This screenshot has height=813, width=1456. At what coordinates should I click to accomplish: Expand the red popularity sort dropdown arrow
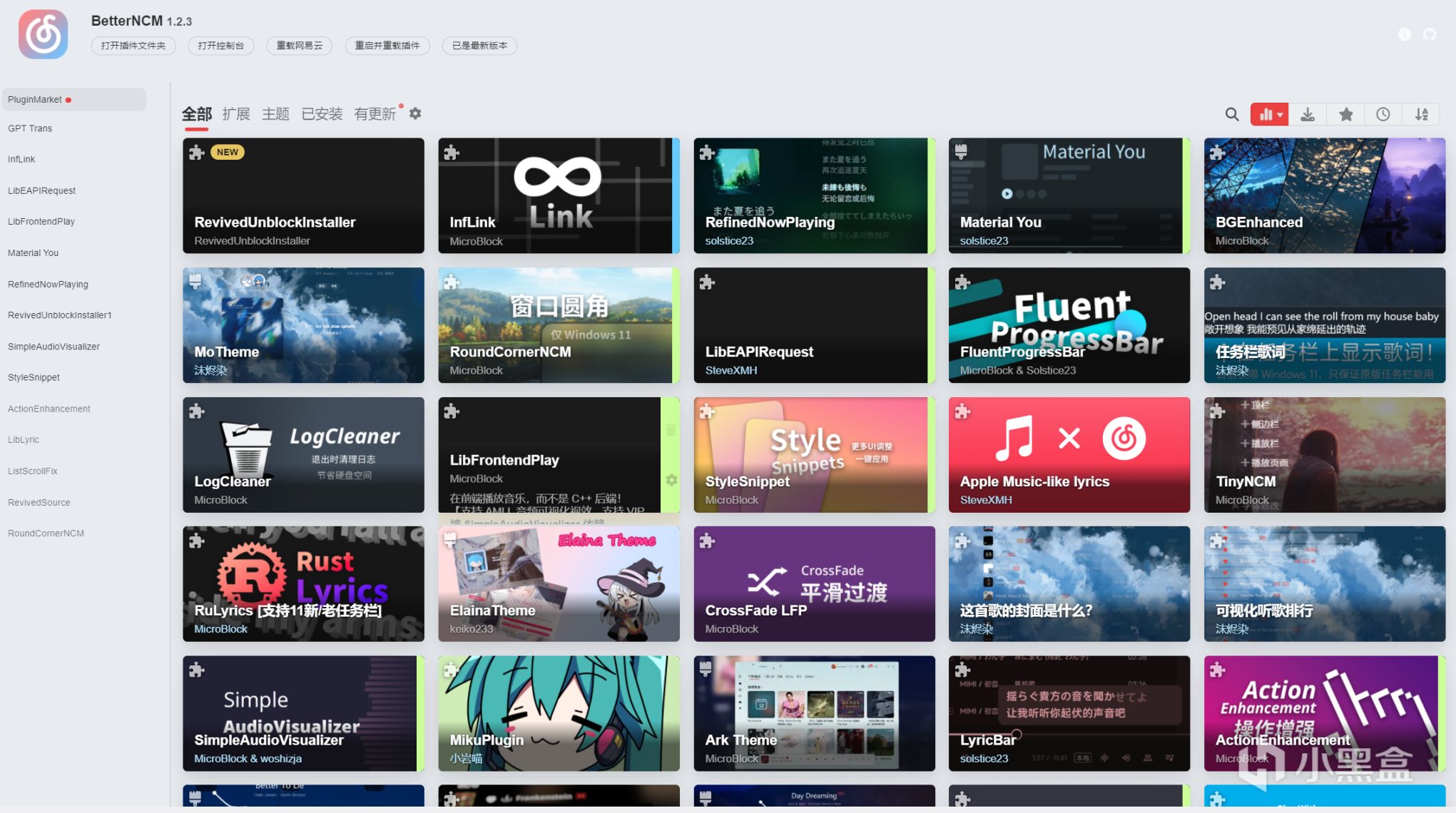click(x=1280, y=115)
